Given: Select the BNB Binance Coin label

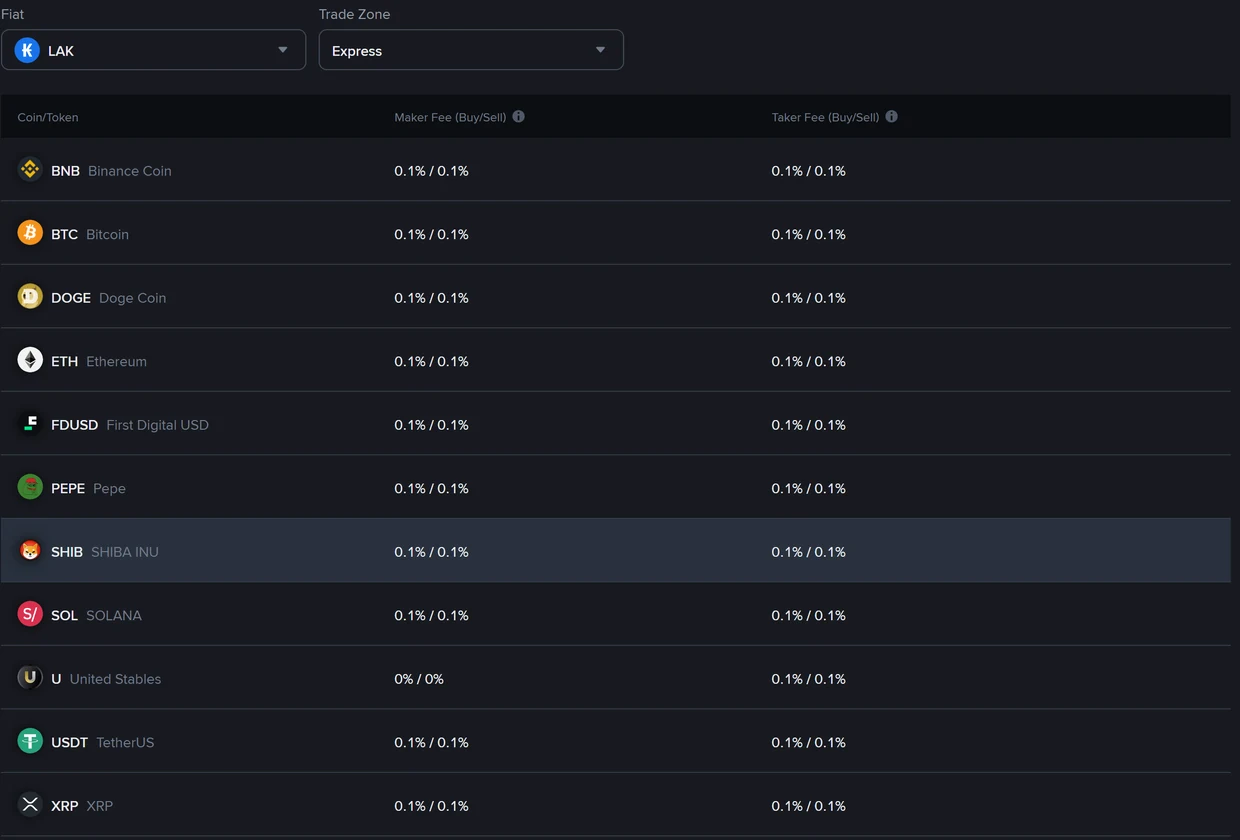Looking at the screenshot, I should (x=111, y=171).
